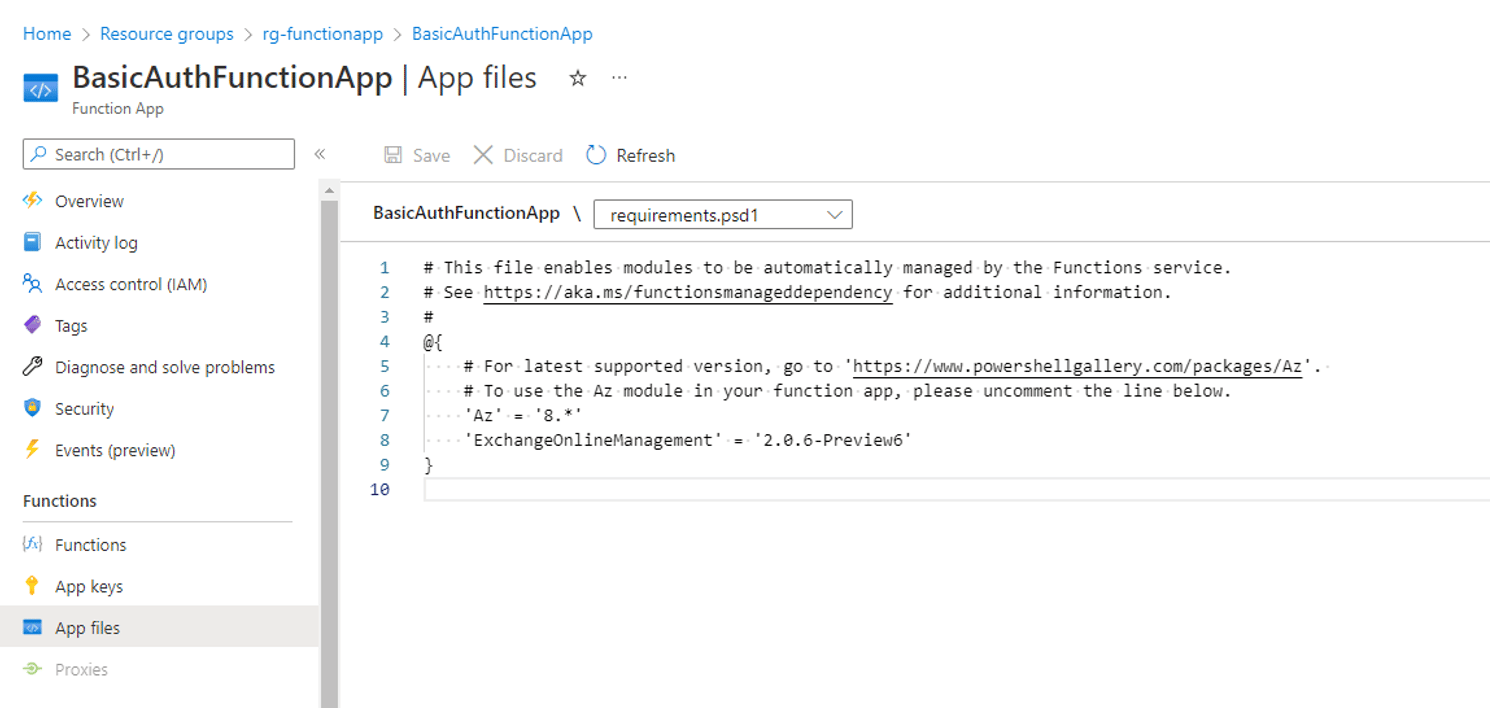This screenshot has height=708, width=1490.
Task: Click the 'Function App' subtitle text
Action: 118,109
